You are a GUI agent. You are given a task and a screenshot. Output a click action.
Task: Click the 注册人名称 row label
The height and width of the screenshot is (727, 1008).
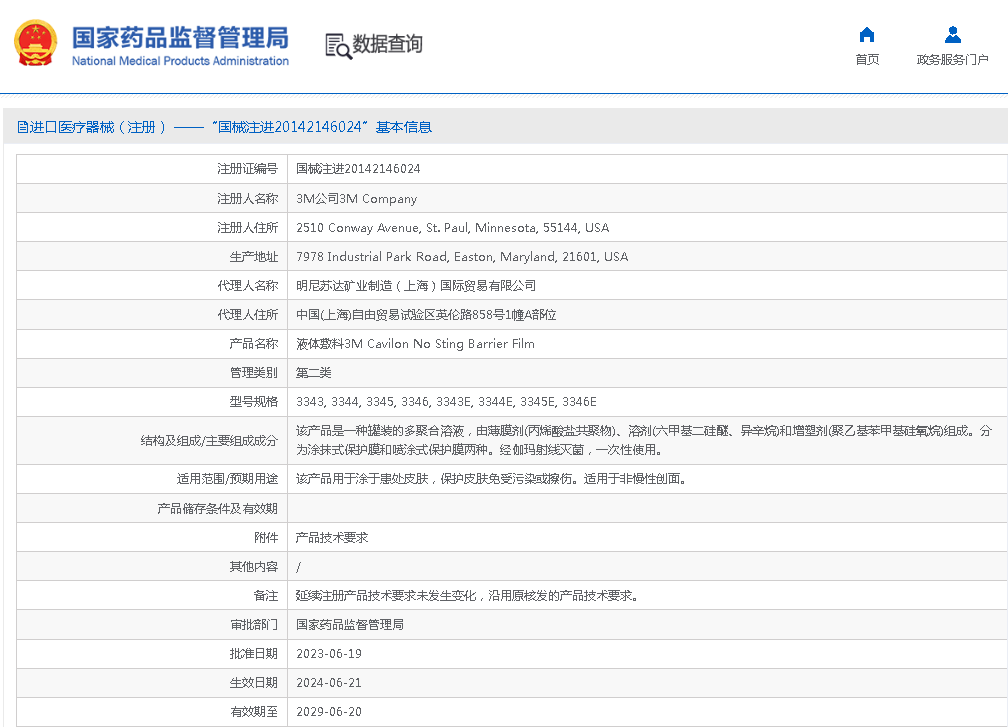pos(248,199)
